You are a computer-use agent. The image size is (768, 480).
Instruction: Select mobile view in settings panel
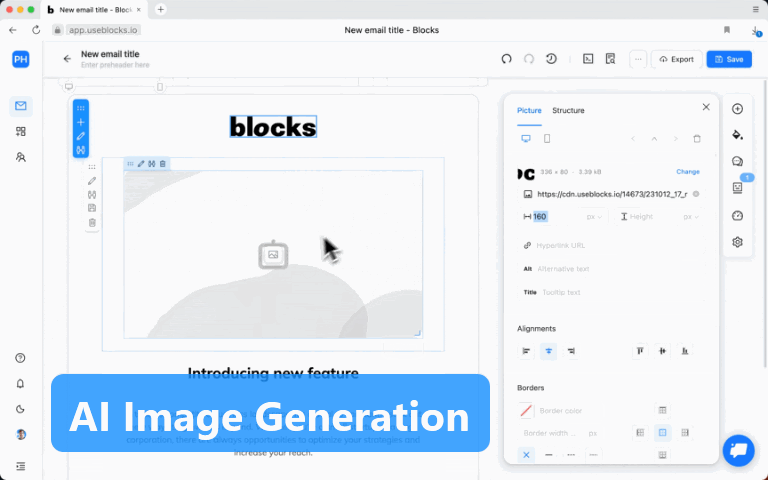pos(547,139)
